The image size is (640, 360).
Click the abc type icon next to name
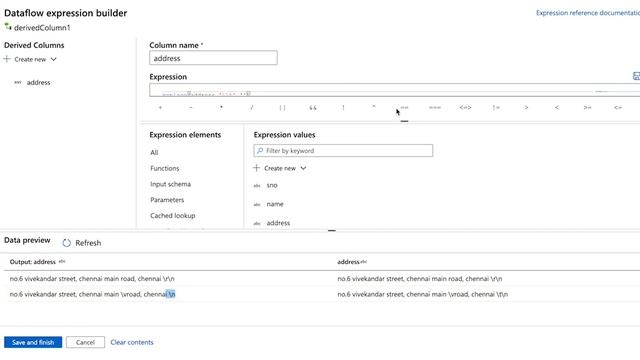(257, 204)
